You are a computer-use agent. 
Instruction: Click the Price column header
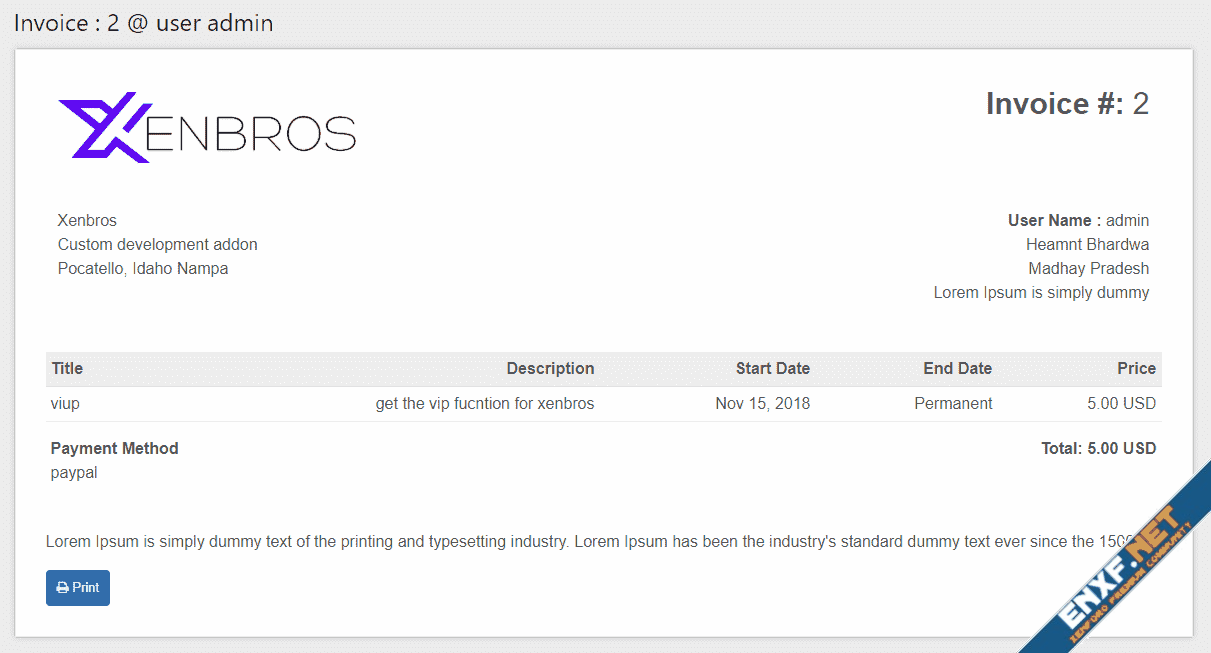point(1136,369)
